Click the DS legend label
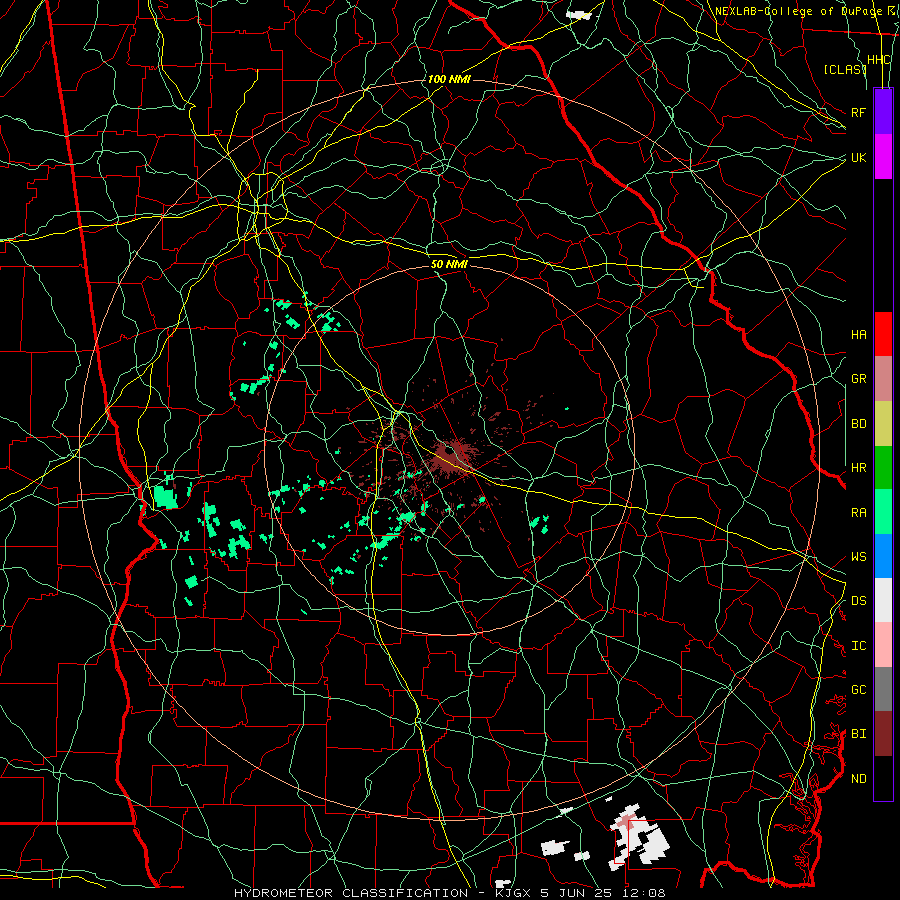Image resolution: width=900 pixels, height=900 pixels. [x=858, y=601]
